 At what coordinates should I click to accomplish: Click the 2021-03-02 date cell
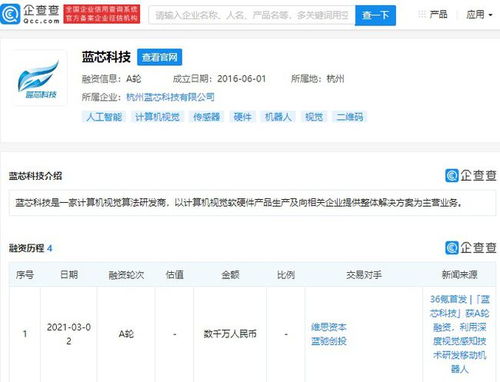tap(69, 334)
